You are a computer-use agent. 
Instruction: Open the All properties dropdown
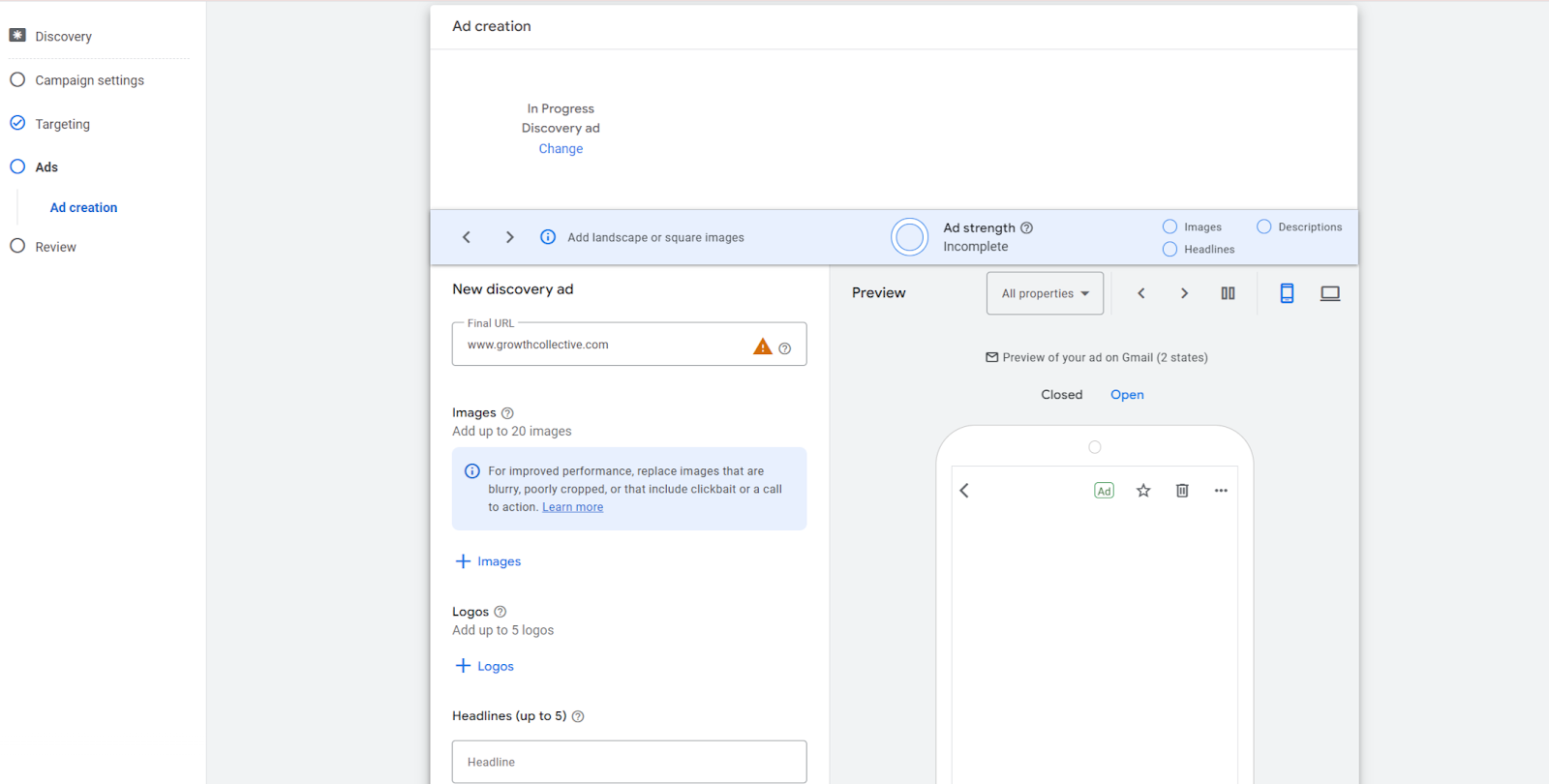(x=1045, y=293)
